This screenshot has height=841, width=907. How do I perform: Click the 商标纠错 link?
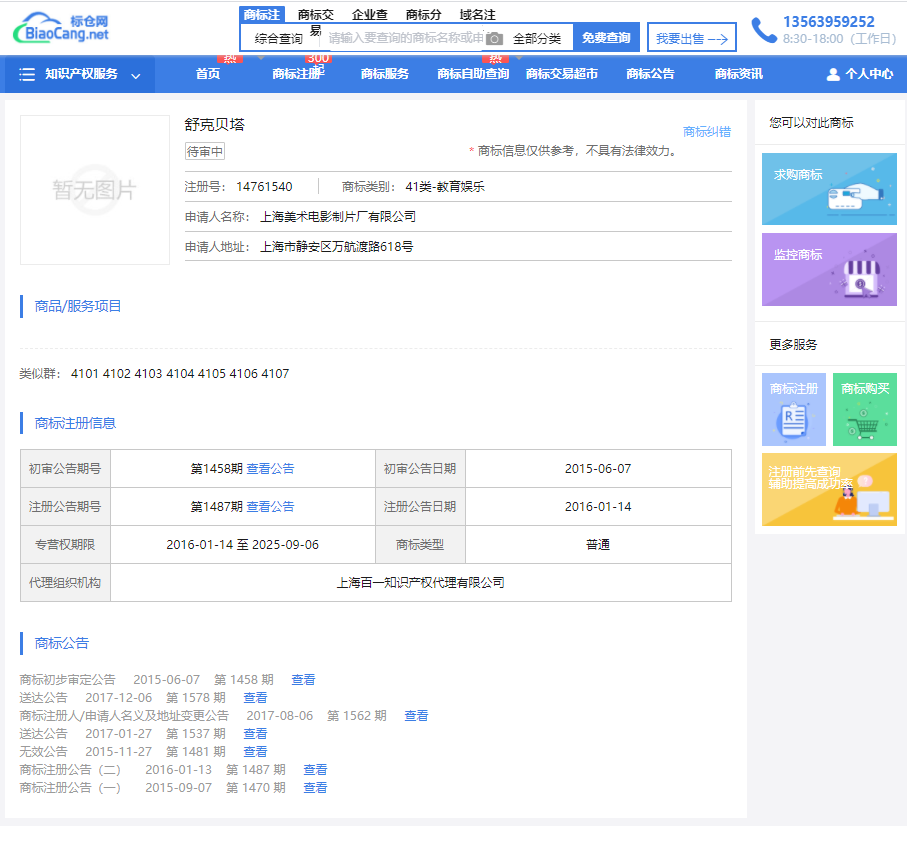[x=706, y=132]
